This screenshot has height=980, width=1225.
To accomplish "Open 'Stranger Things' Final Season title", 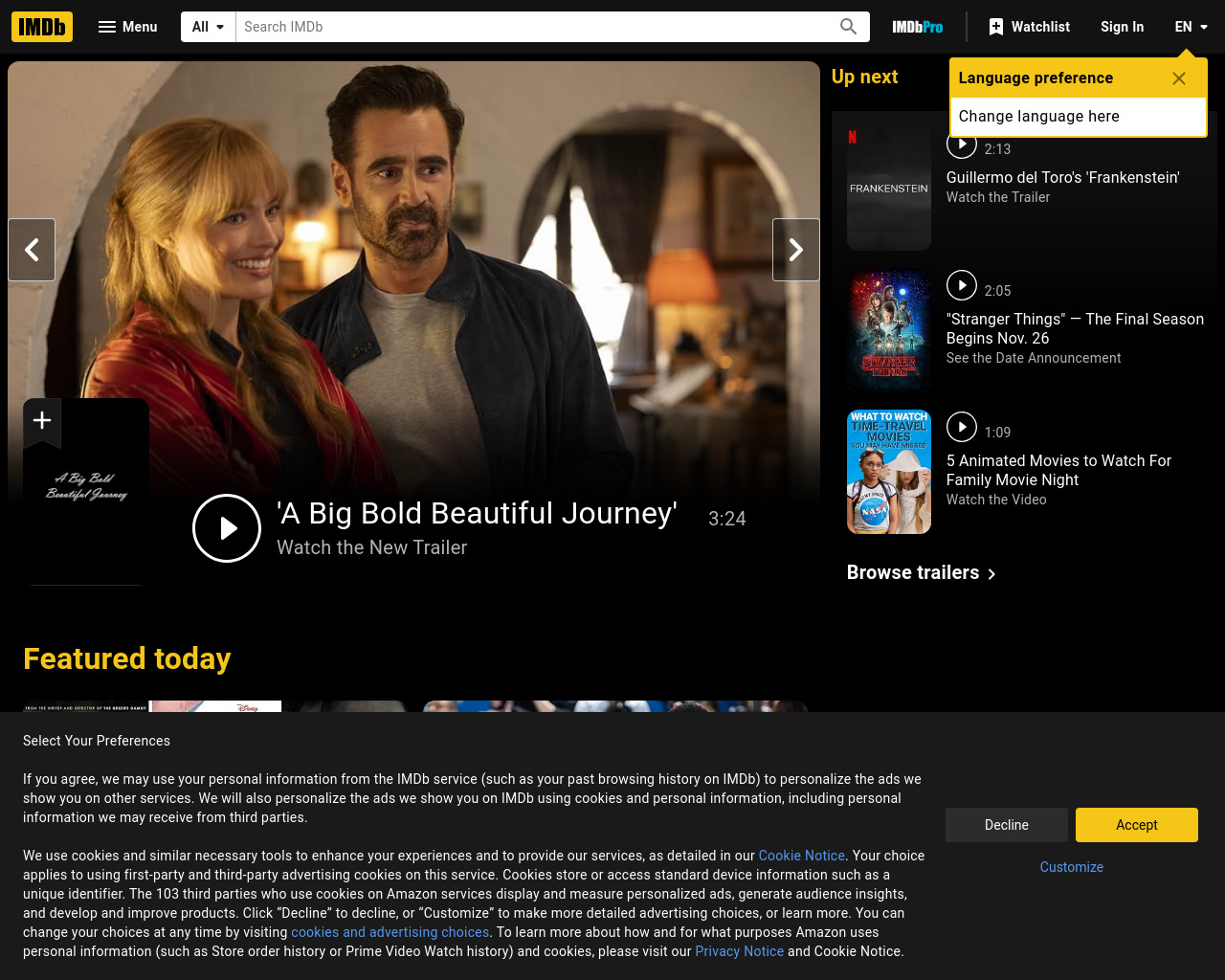I will pos(1075,328).
